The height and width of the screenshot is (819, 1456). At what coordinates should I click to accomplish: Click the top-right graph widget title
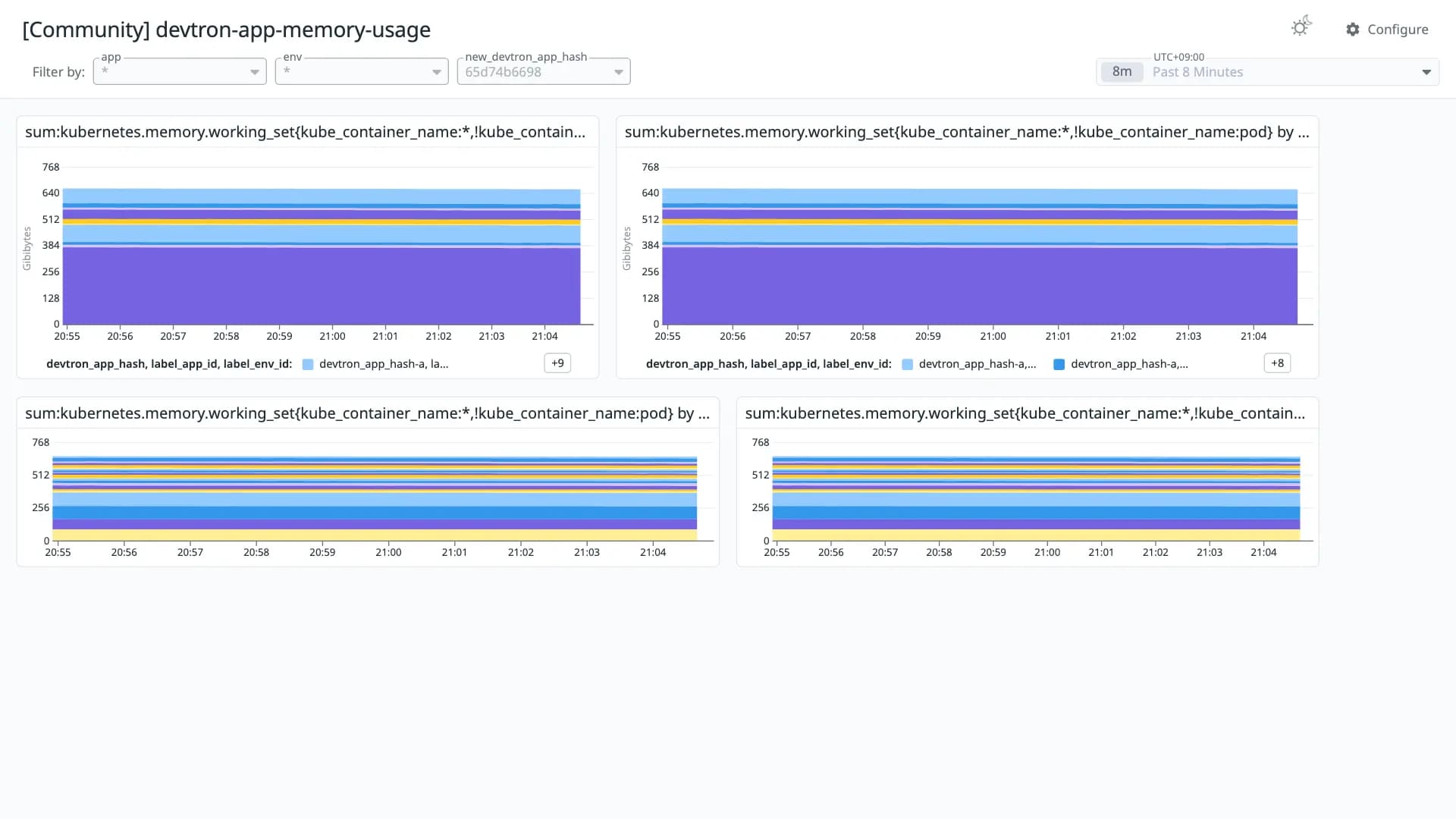(x=967, y=132)
